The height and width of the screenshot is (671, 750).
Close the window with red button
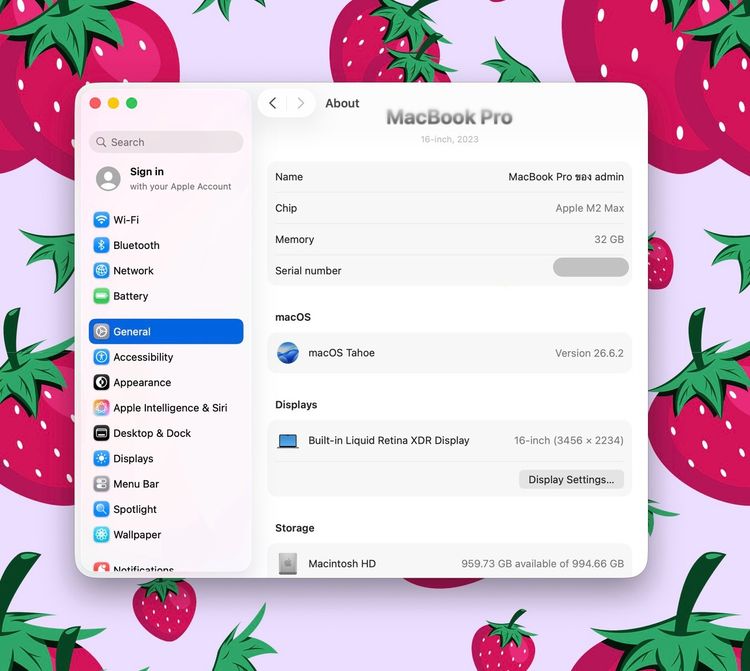(x=95, y=103)
